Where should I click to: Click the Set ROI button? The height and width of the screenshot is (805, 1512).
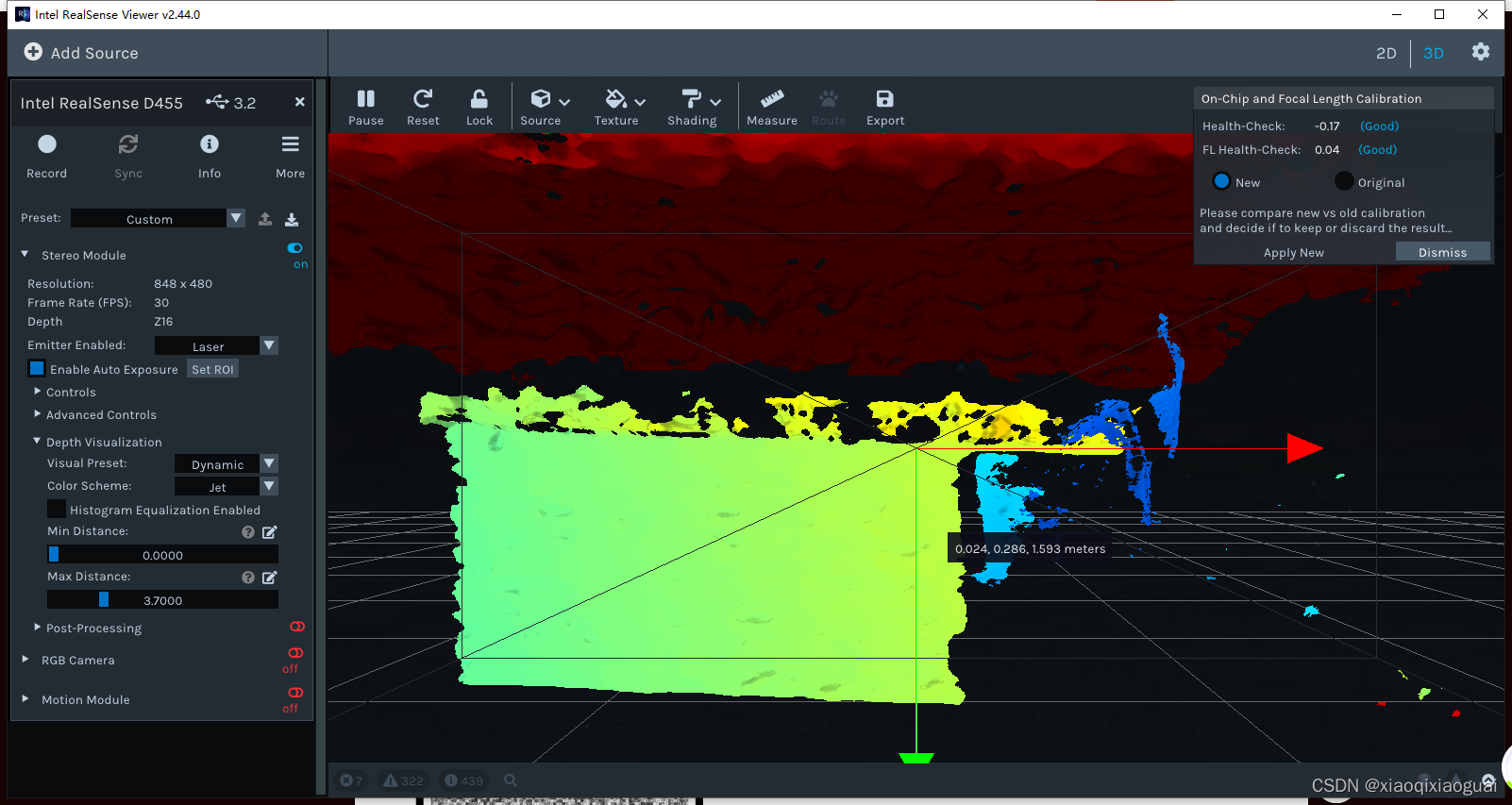tap(212, 369)
